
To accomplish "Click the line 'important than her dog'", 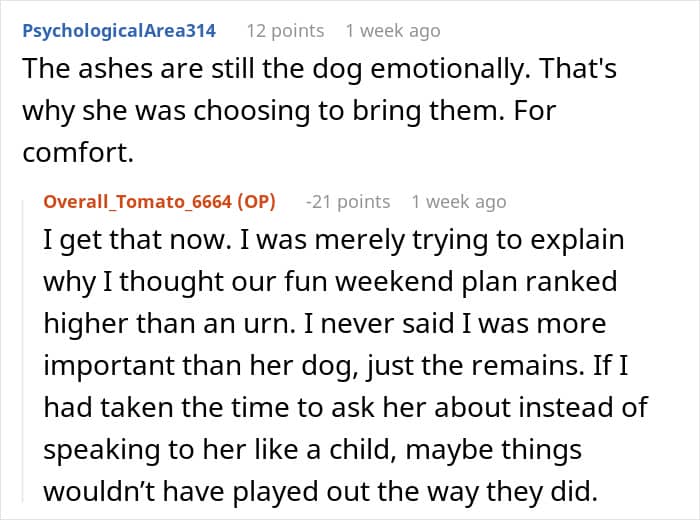I will click(x=336, y=366).
